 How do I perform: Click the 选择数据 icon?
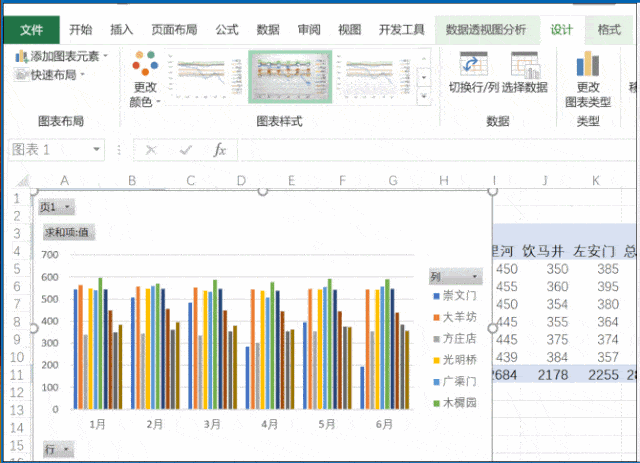click(x=524, y=65)
